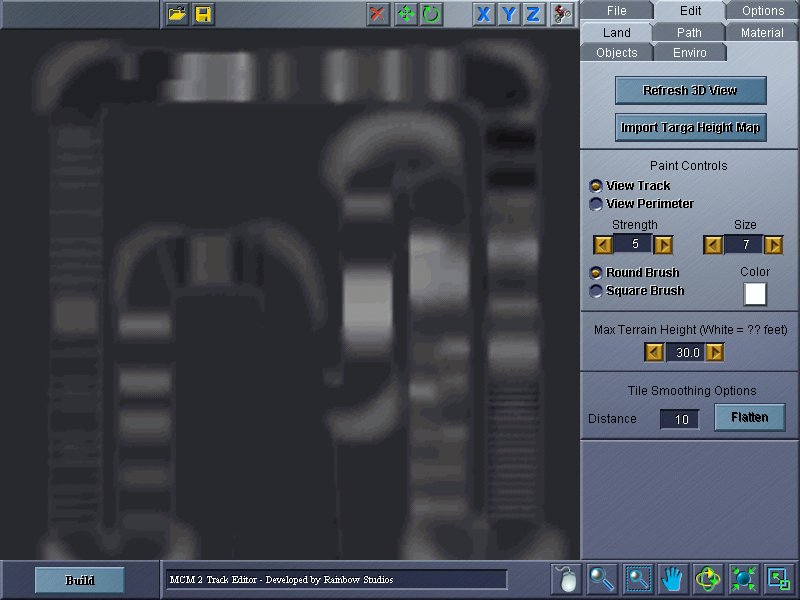Viewport: 800px width, 600px height.
Task: Switch to the Material sub-tab
Action: [762, 32]
